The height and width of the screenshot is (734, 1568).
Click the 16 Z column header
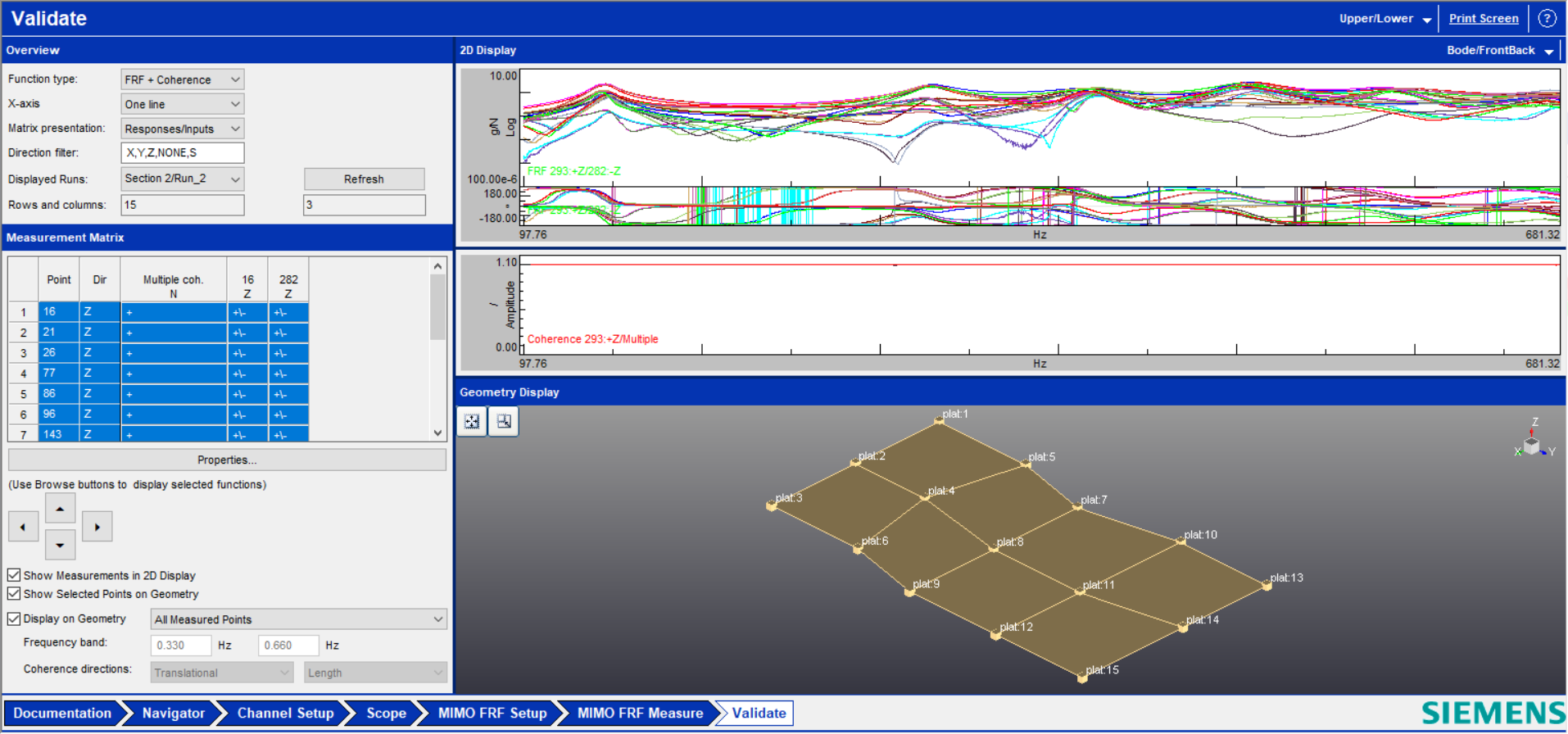(247, 279)
